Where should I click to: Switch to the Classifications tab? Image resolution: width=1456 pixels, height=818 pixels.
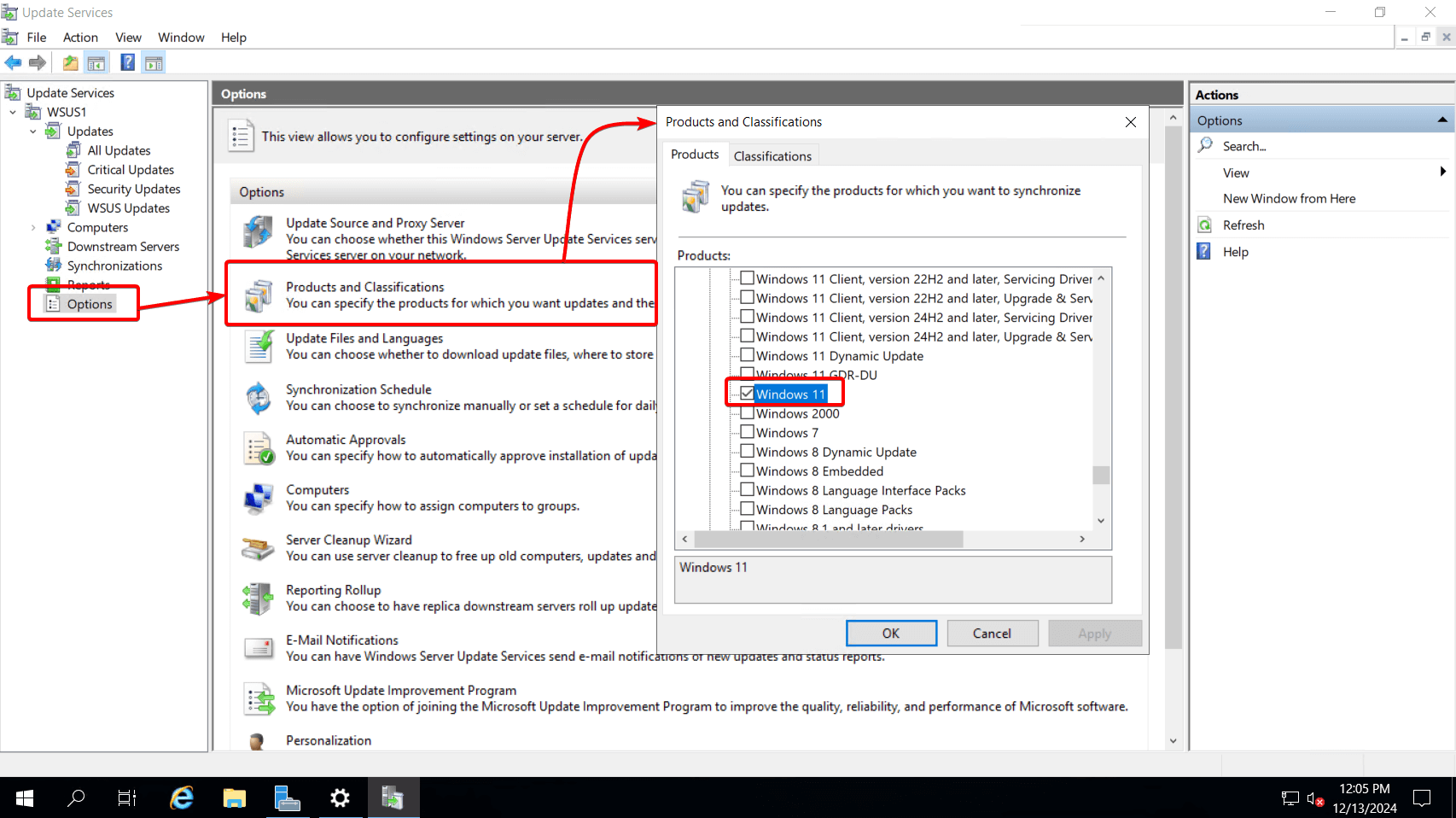[x=772, y=155]
